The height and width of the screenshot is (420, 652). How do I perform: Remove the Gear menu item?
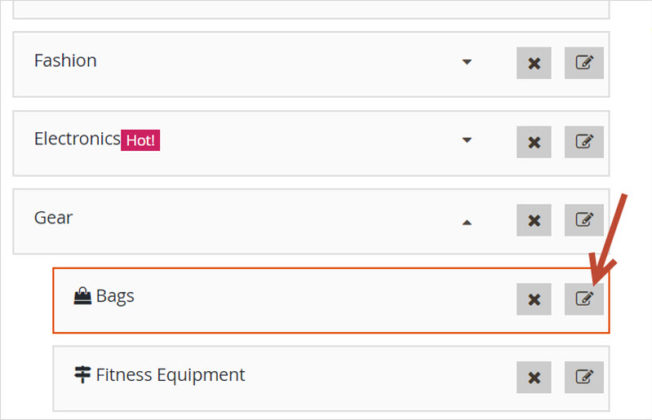534,220
